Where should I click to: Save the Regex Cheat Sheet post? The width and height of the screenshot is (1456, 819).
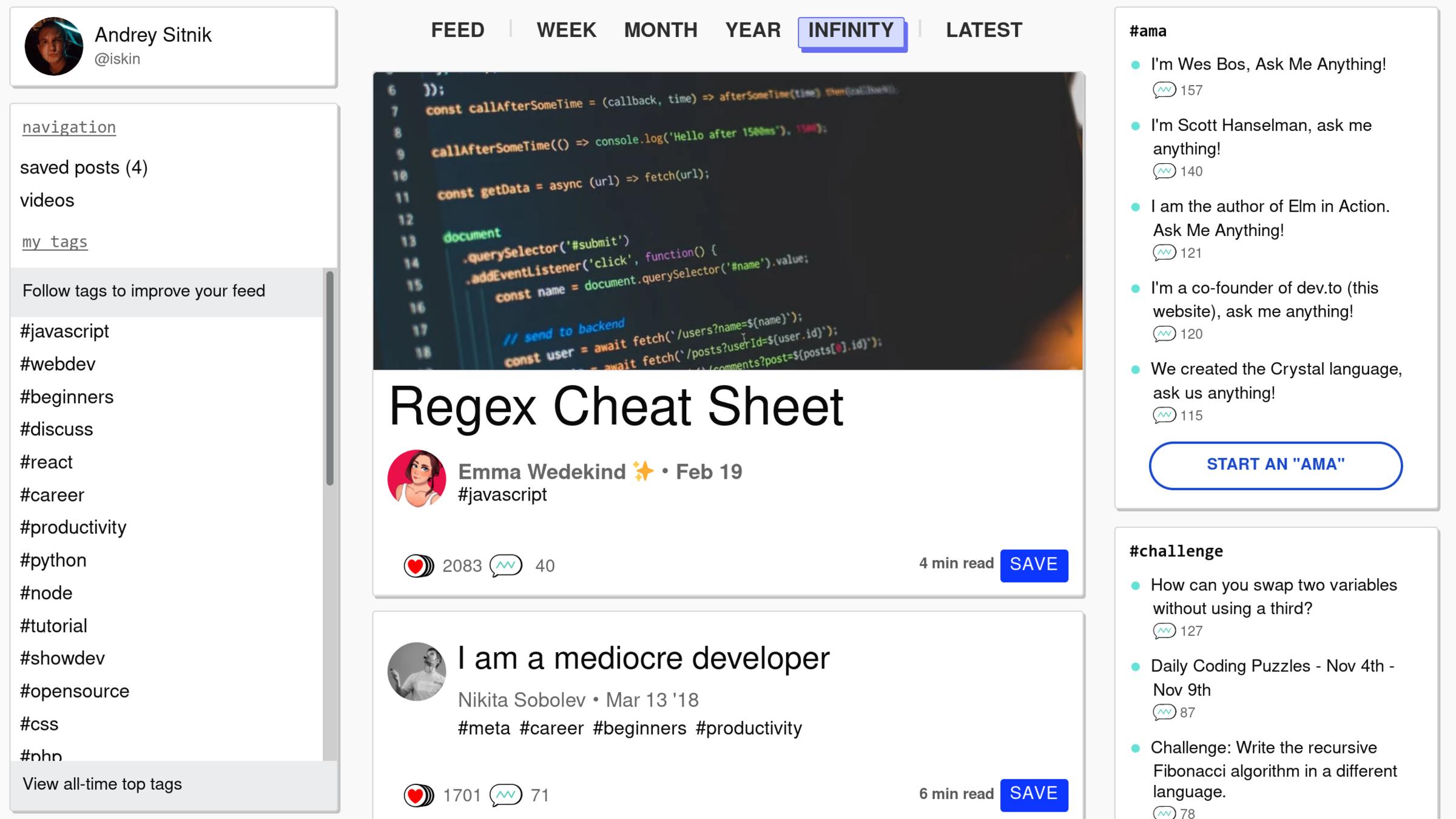[x=1034, y=565]
